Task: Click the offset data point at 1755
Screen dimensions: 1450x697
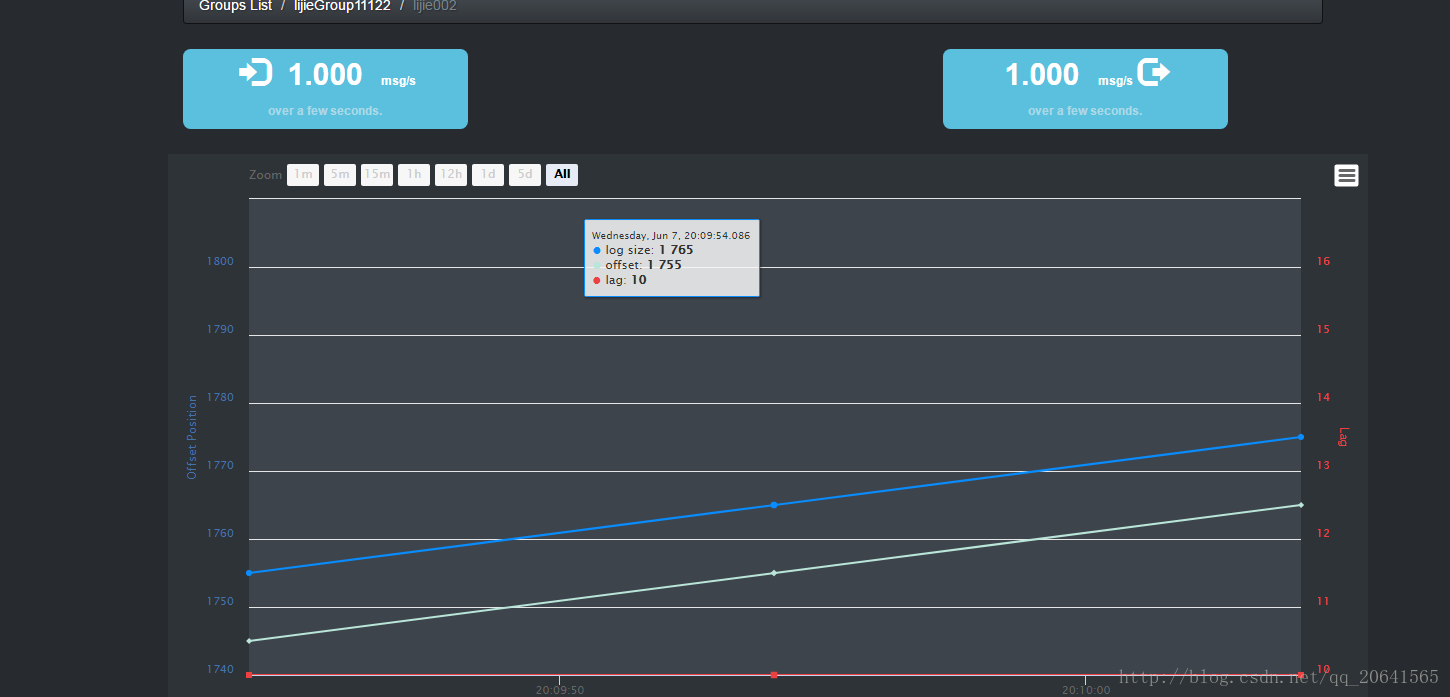Action: (x=774, y=573)
